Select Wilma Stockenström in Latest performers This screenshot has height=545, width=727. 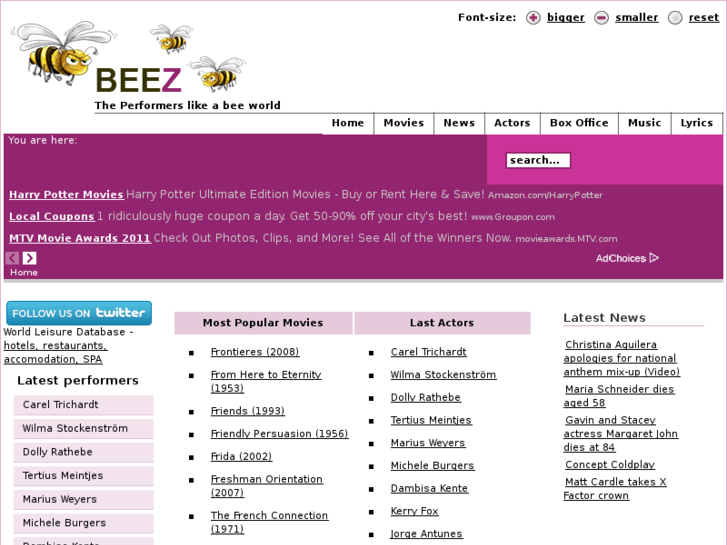coord(83,429)
